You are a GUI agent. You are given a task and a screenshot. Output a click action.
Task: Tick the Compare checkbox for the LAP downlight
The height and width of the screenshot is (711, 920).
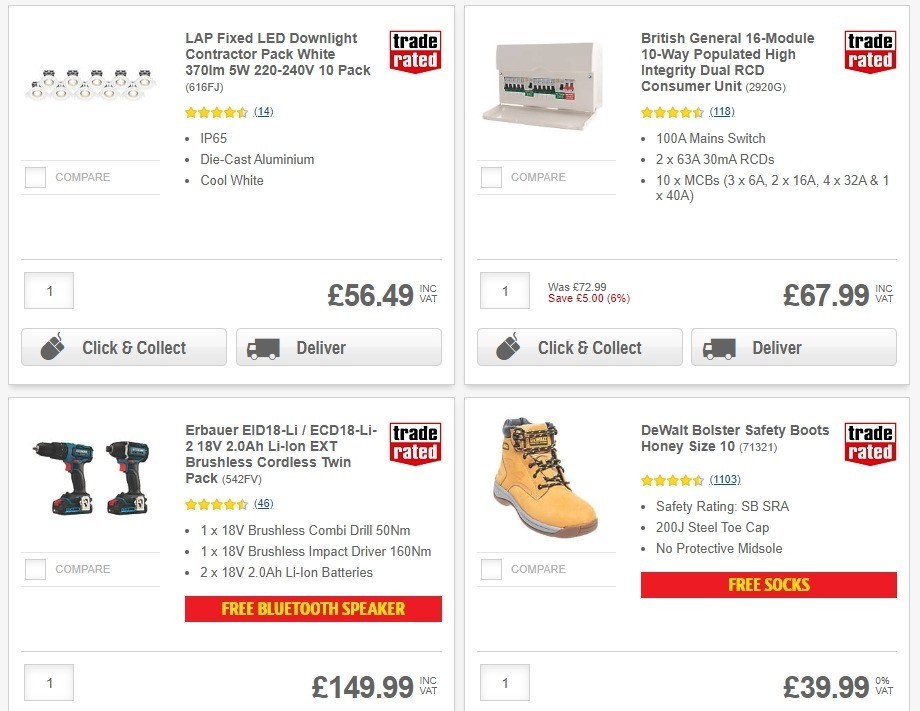click(35, 177)
